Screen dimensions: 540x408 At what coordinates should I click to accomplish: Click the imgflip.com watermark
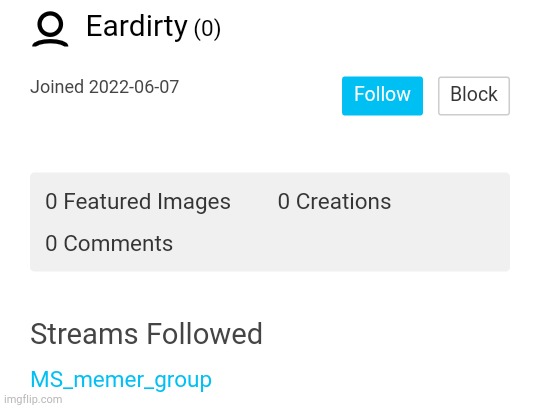coord(33,399)
